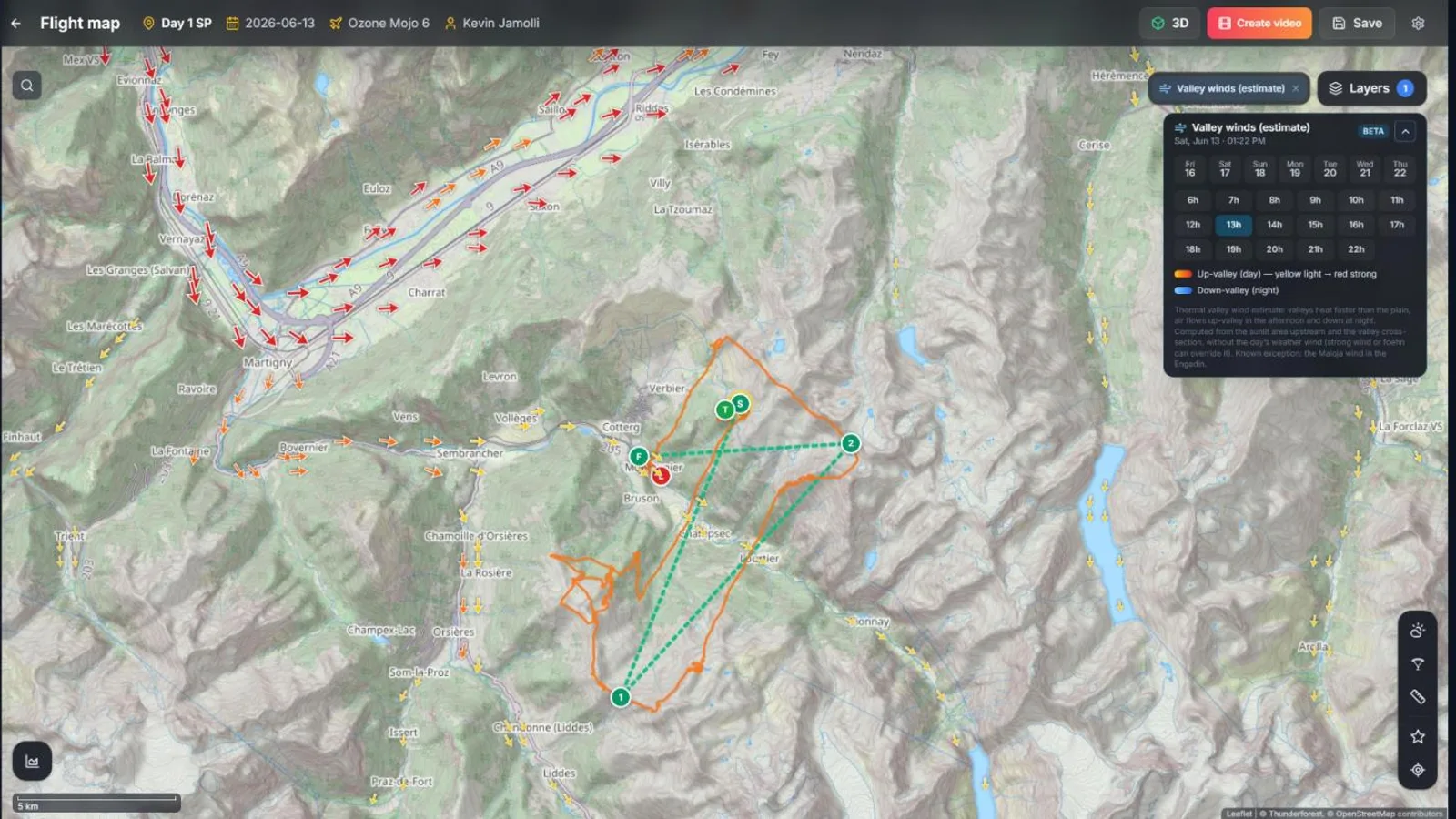Choose the 17h hour slot

point(1397,225)
